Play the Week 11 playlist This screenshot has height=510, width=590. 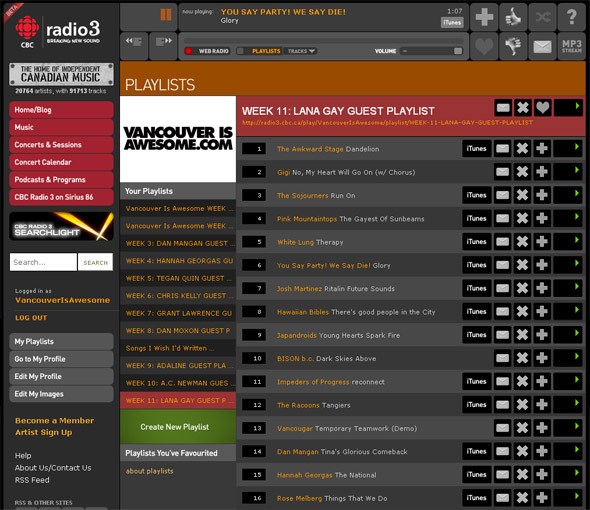pyautogui.click(x=569, y=108)
